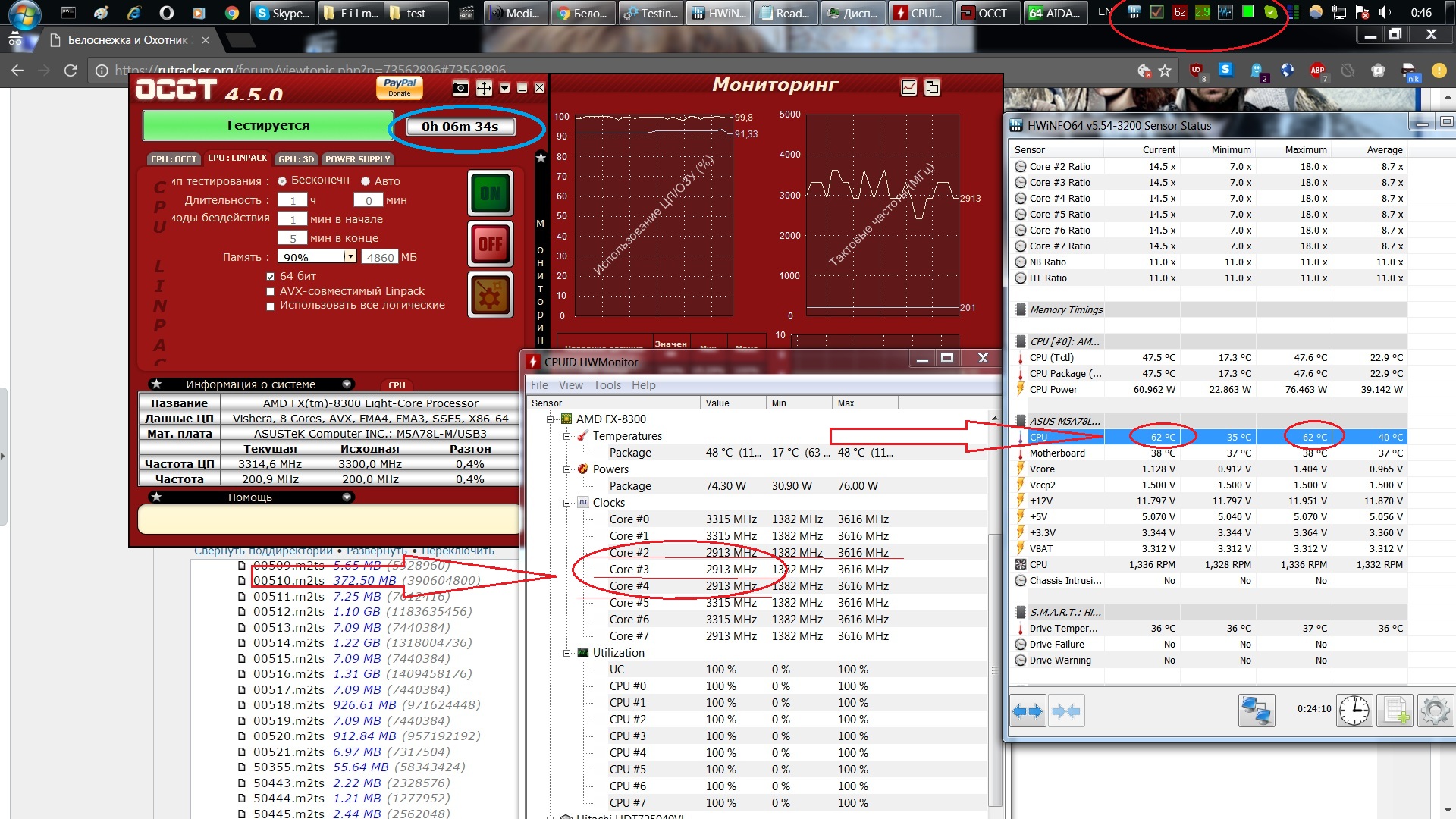Take OCCT screenshot with camera icon
This screenshot has width=1456, height=819.
click(460, 89)
